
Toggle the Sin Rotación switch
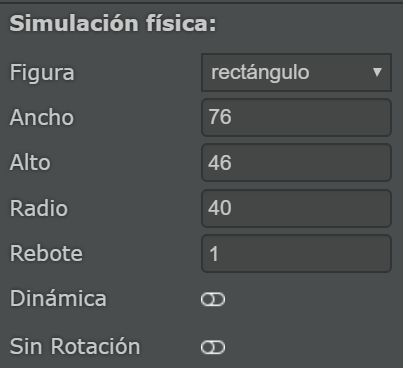click(213, 347)
